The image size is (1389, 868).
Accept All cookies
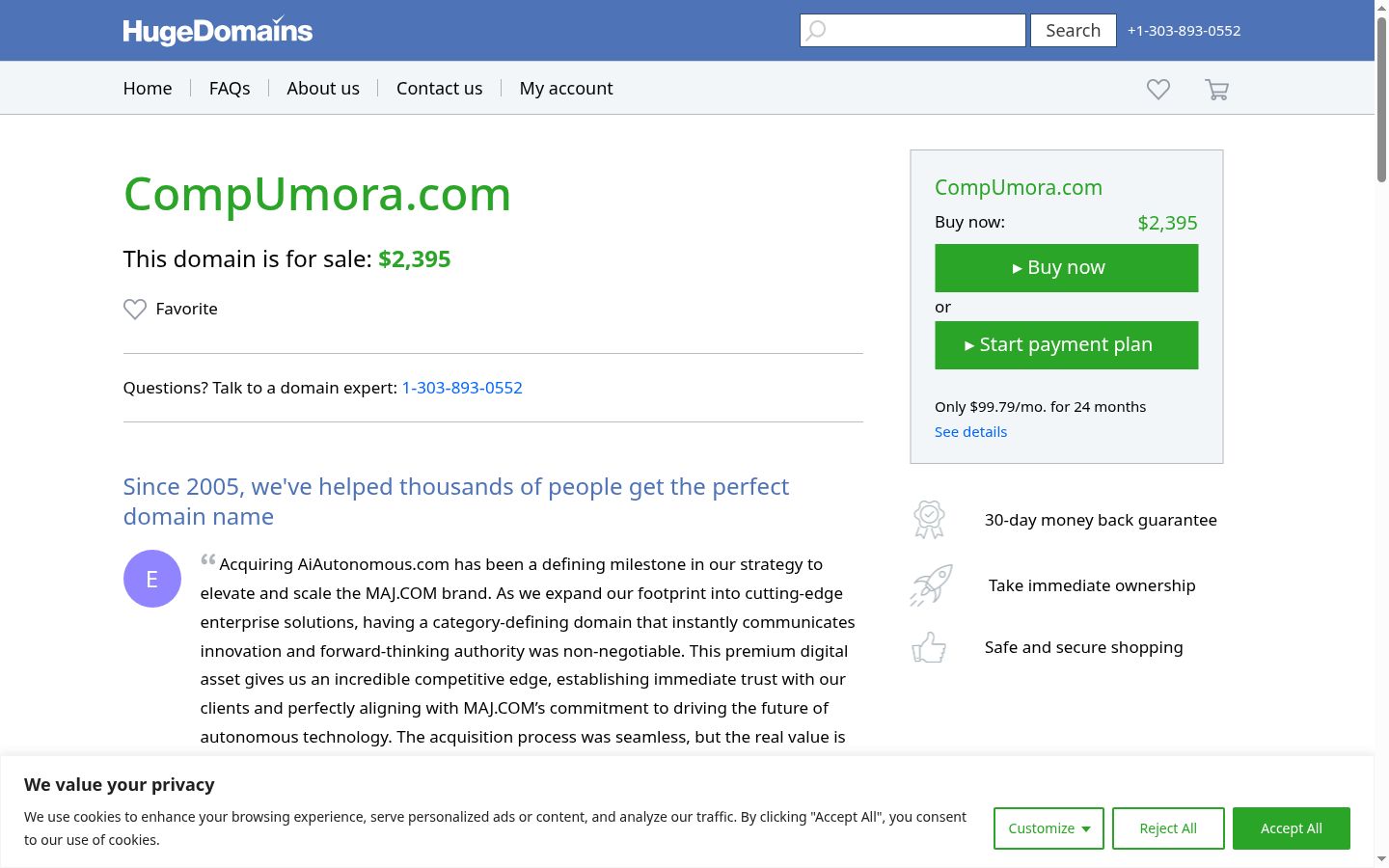(1292, 828)
